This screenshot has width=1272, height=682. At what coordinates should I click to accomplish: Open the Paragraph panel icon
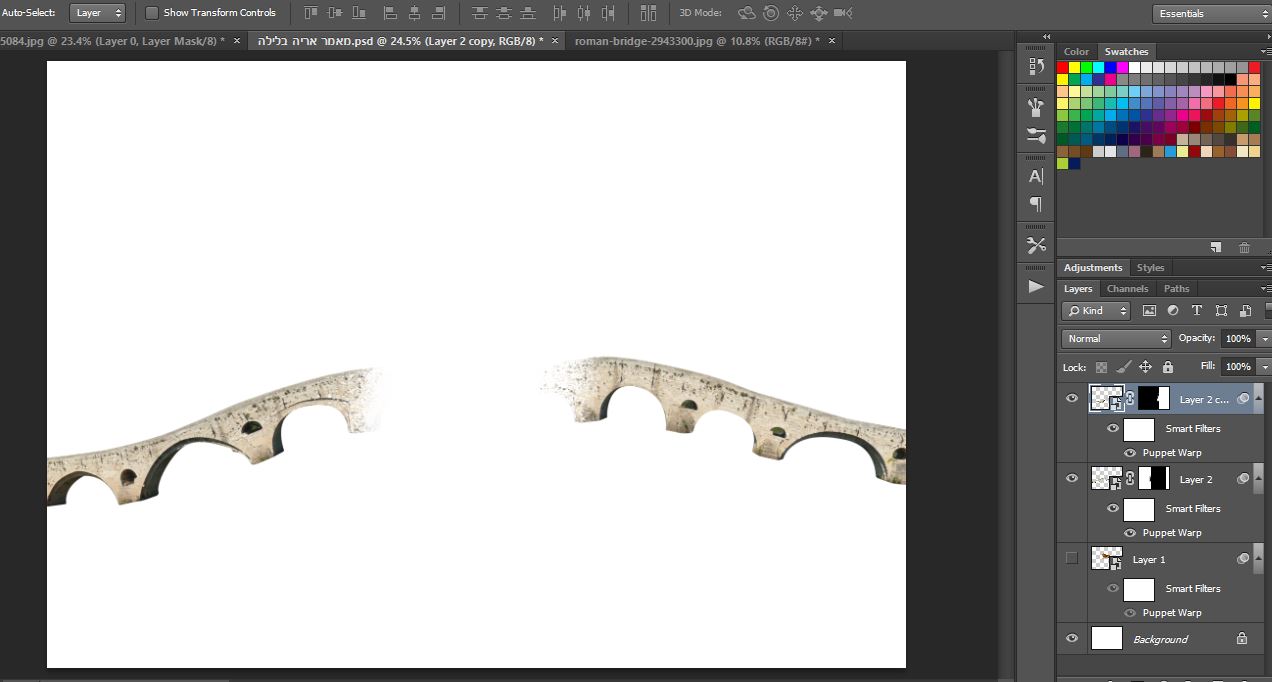pos(1036,204)
